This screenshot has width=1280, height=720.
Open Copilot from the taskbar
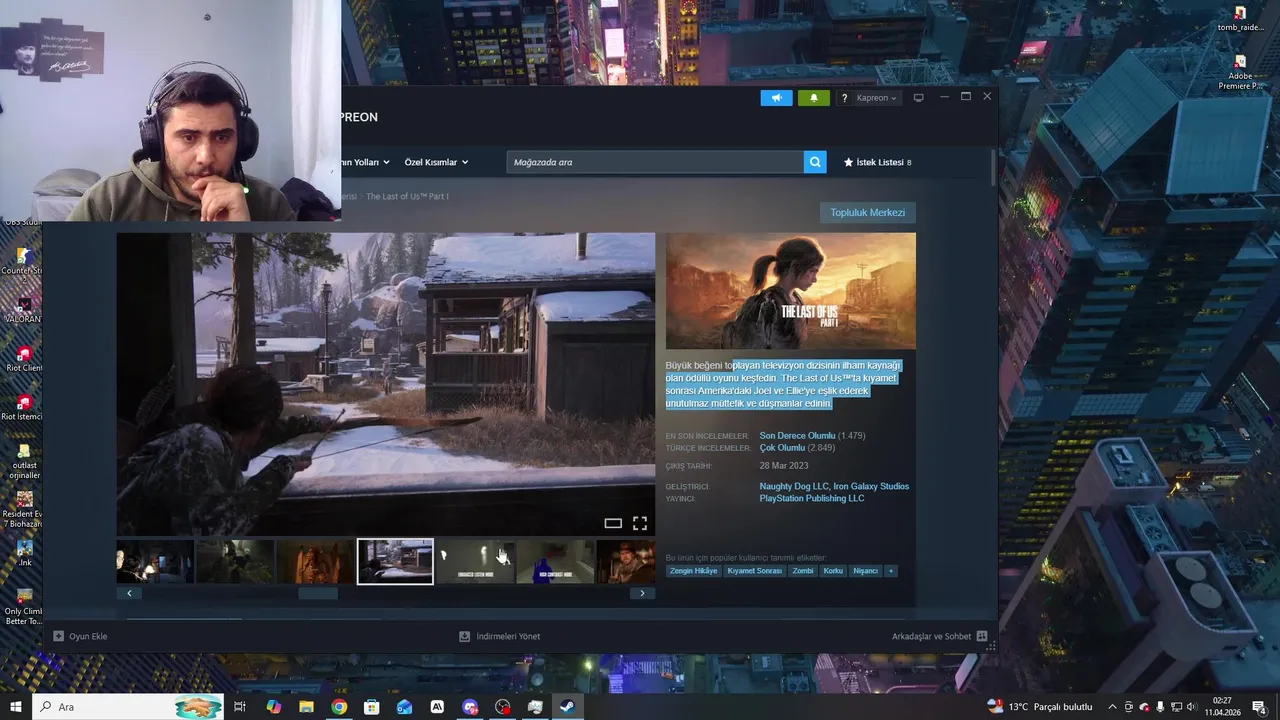[273, 707]
